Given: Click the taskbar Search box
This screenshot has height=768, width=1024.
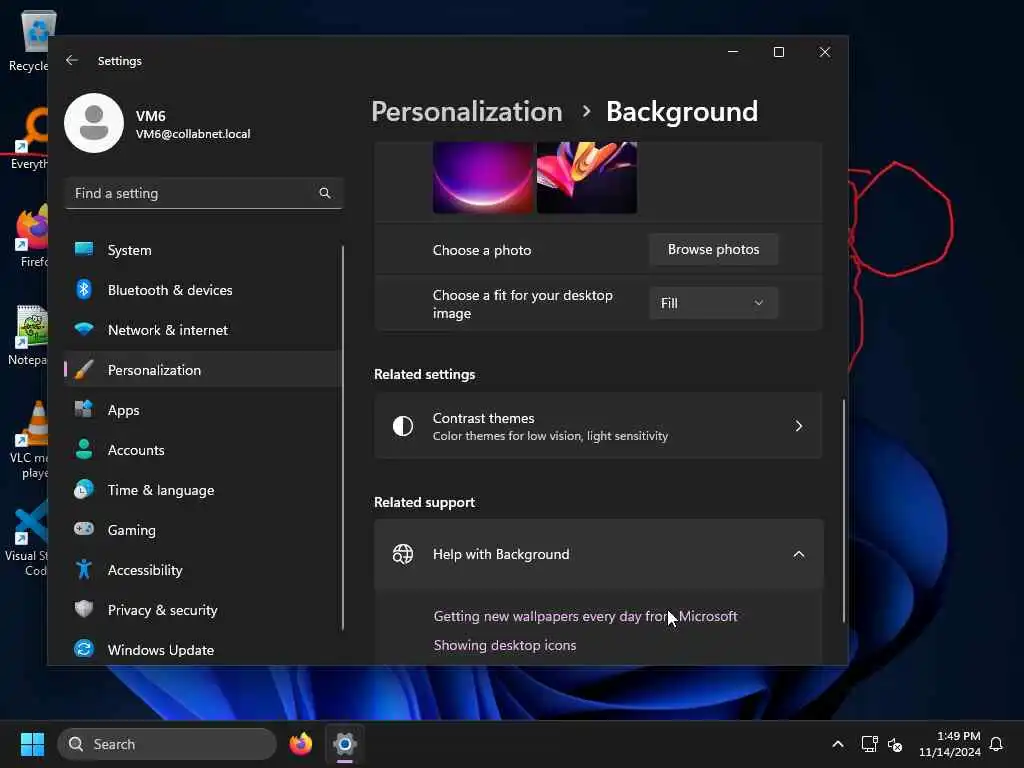Looking at the screenshot, I should tap(167, 744).
